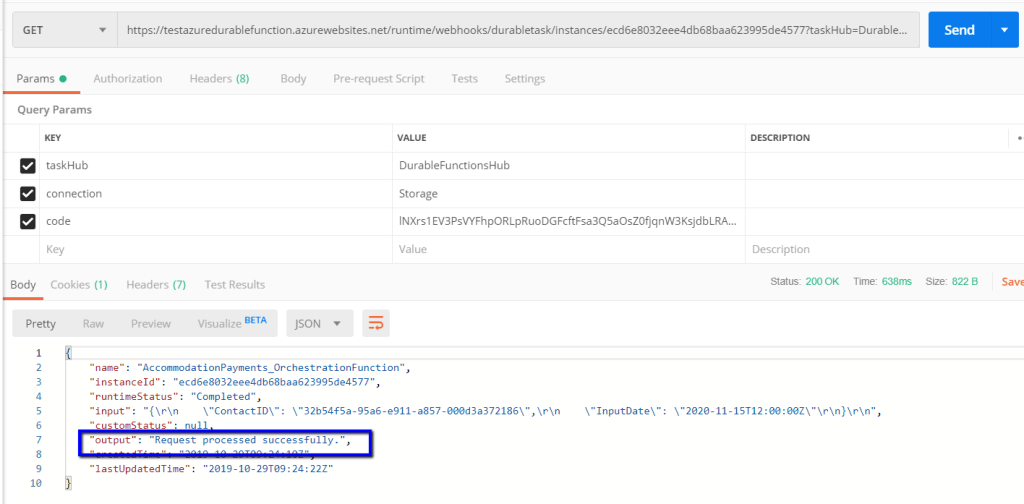Viewport: 1024px width, 504px height.
Task: Open the request Headers (8) tab
Action: pyautogui.click(x=219, y=78)
